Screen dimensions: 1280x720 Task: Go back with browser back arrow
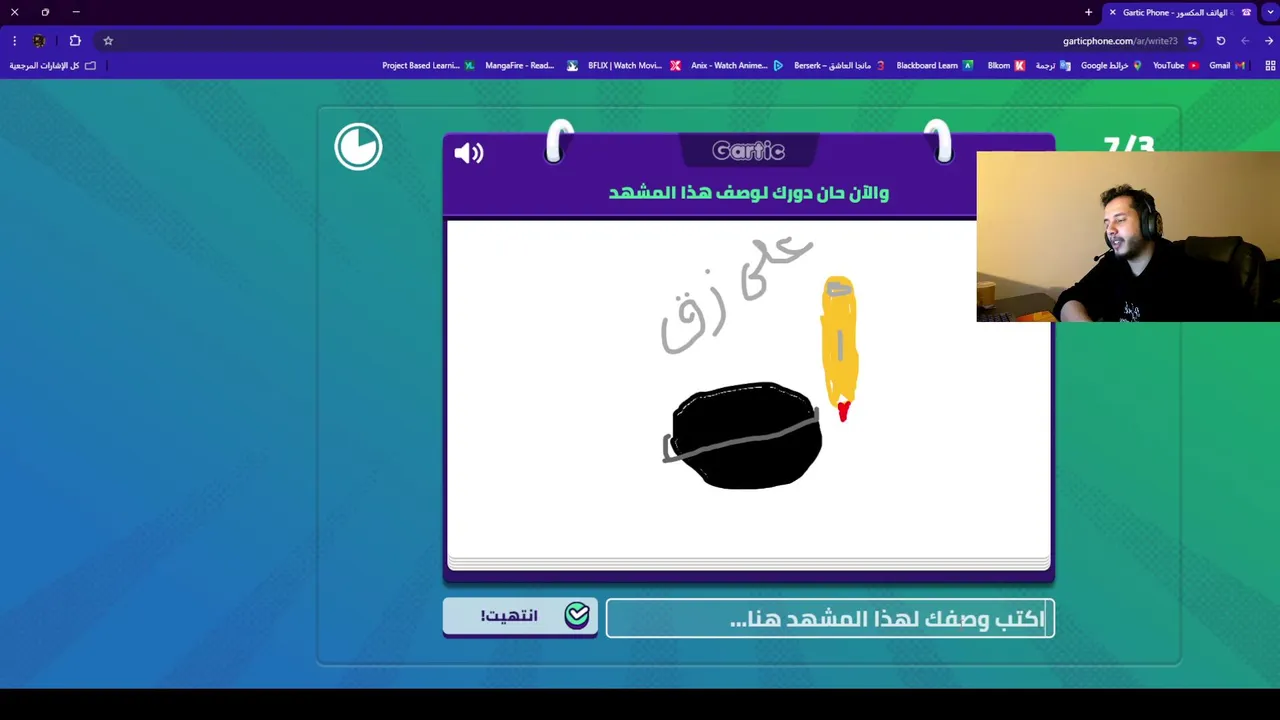pyautogui.click(x=1269, y=41)
